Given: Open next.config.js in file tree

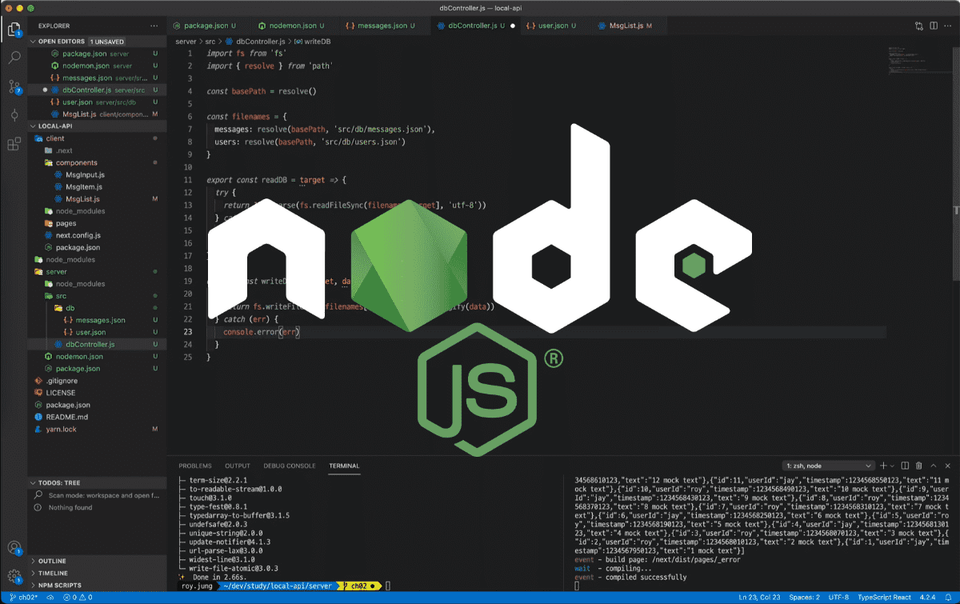Looking at the screenshot, I should point(97,235).
